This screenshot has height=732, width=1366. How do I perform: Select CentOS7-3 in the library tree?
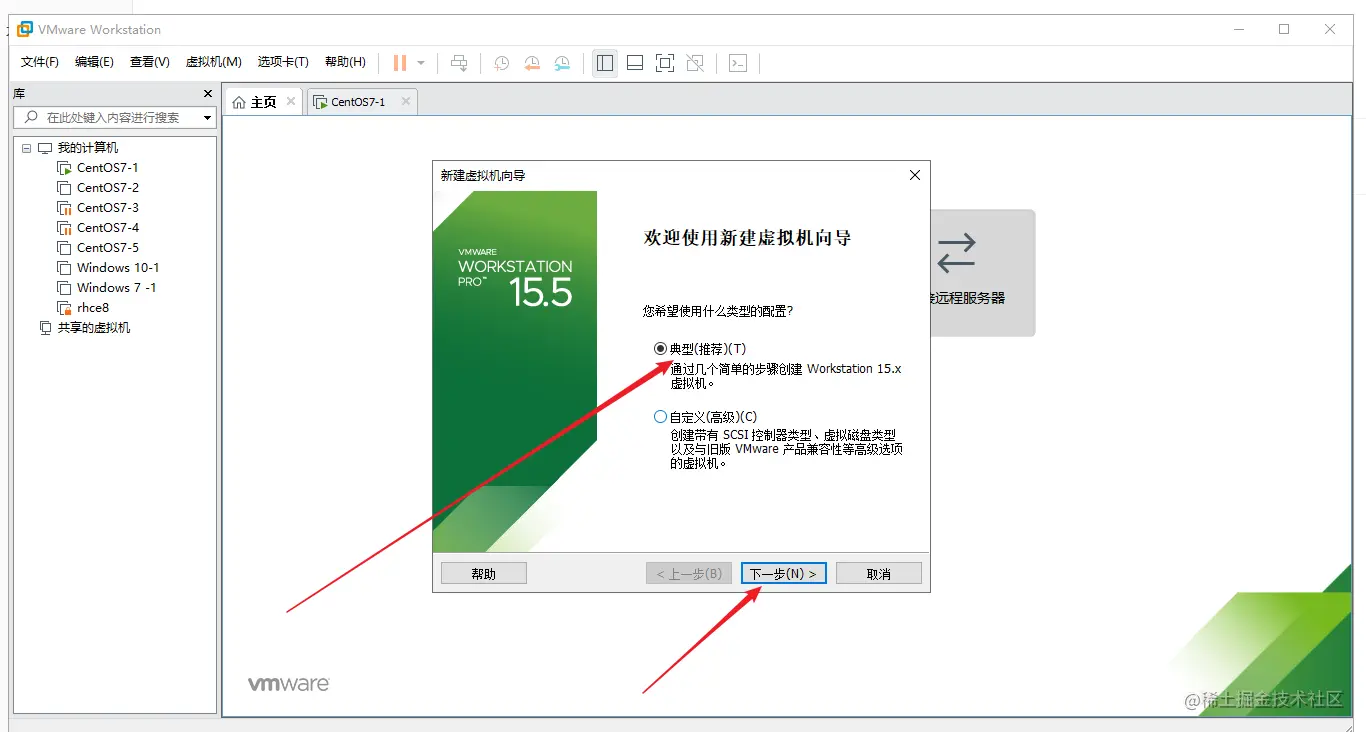coord(108,208)
